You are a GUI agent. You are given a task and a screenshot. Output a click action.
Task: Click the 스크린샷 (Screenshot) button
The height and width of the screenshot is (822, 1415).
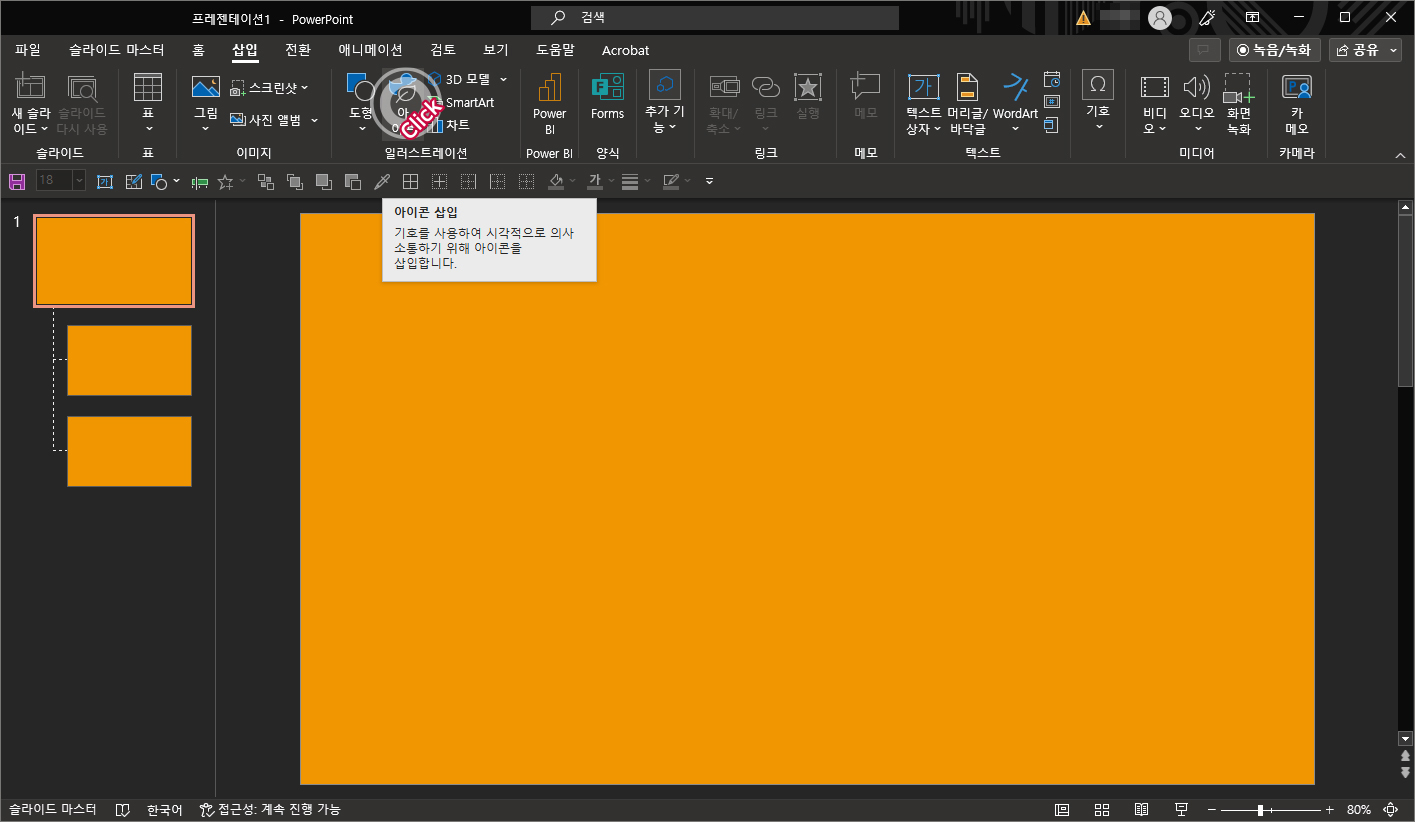tap(270, 88)
